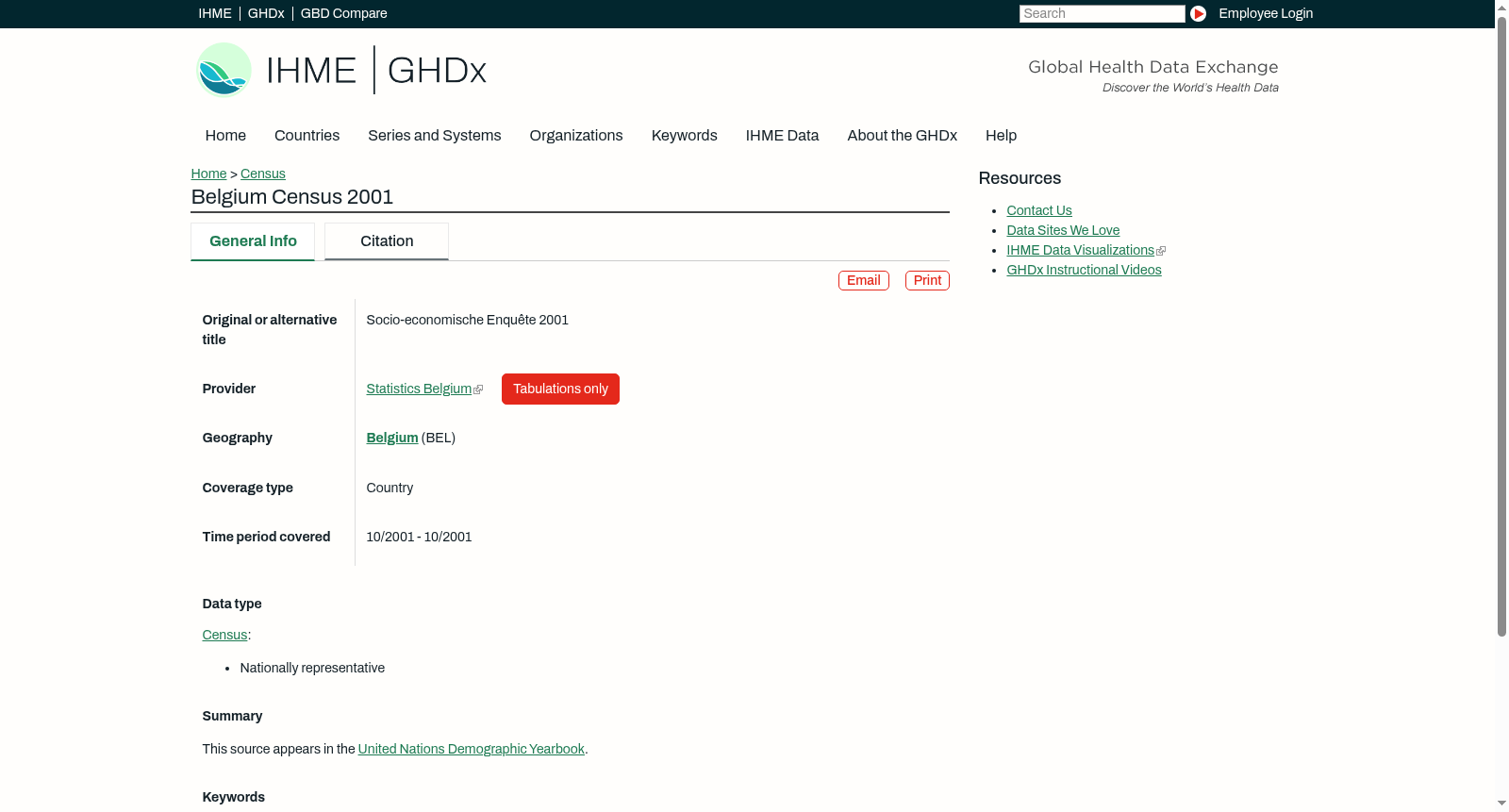Click the Socio-economische Enquête 2001 text
Viewport: 1509px width, 812px height.
pos(467,320)
